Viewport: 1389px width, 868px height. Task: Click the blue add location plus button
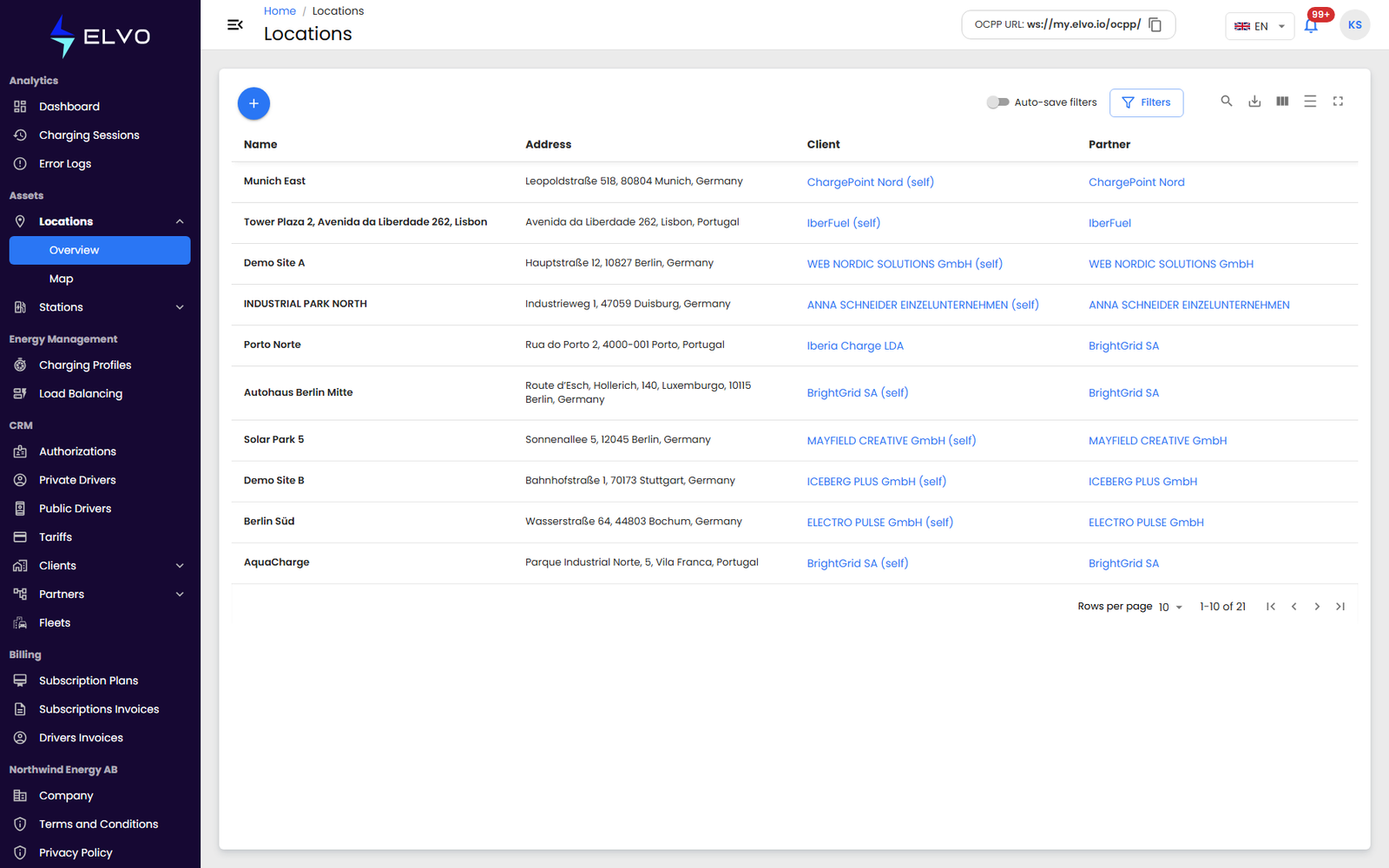[253, 103]
